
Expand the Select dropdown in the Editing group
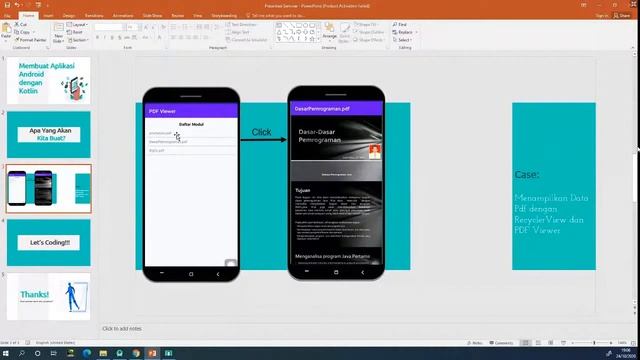402,40
